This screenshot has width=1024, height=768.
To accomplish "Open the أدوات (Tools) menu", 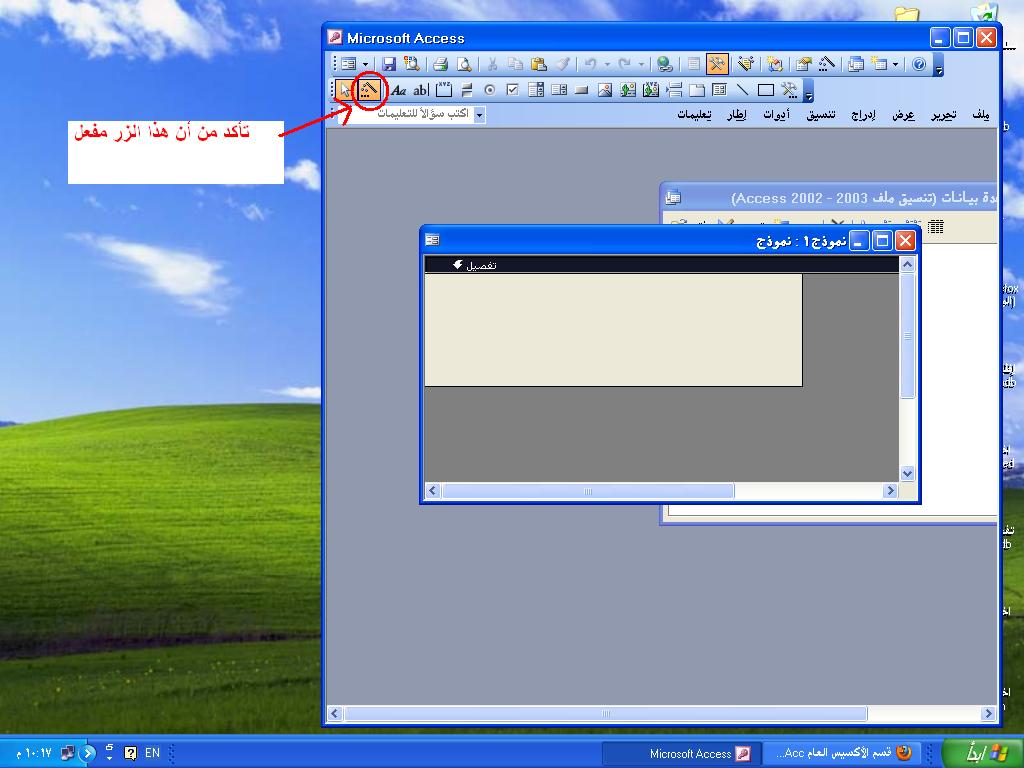I will tap(776, 115).
